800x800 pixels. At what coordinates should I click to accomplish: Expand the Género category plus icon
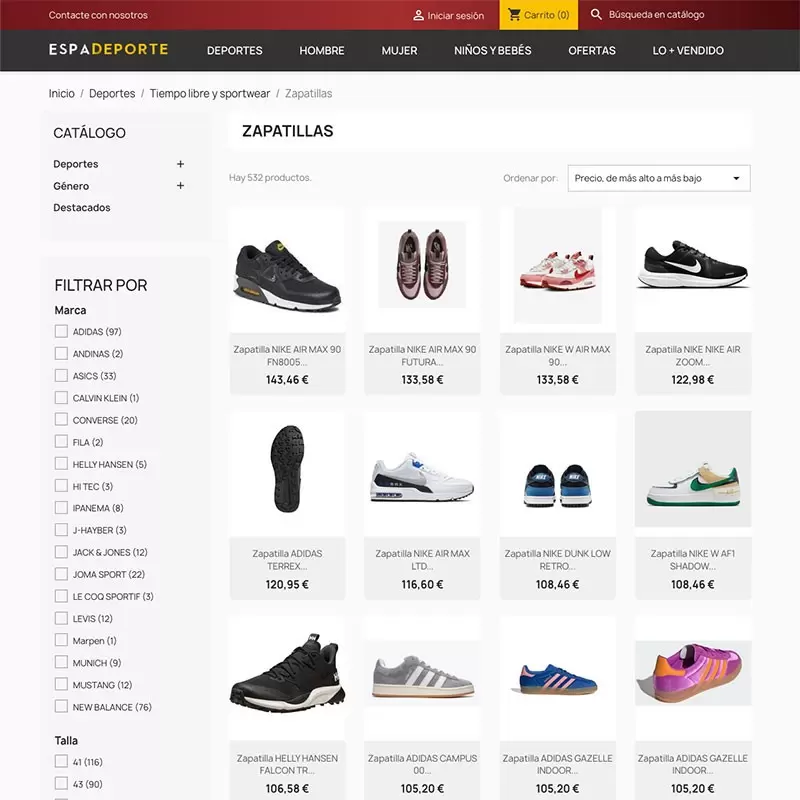pyautogui.click(x=180, y=186)
